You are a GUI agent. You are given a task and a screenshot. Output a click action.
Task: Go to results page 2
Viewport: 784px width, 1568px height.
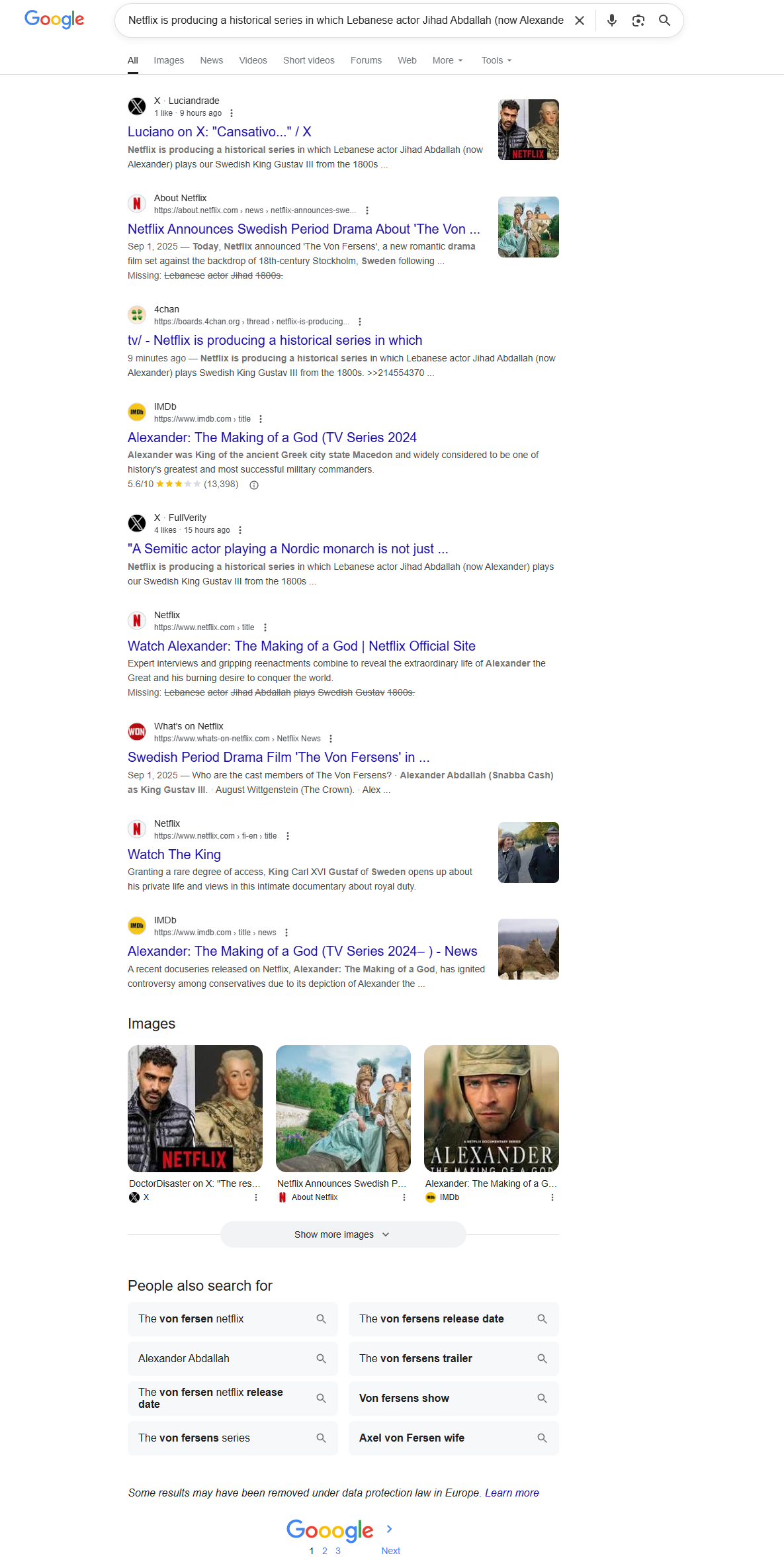click(325, 1551)
